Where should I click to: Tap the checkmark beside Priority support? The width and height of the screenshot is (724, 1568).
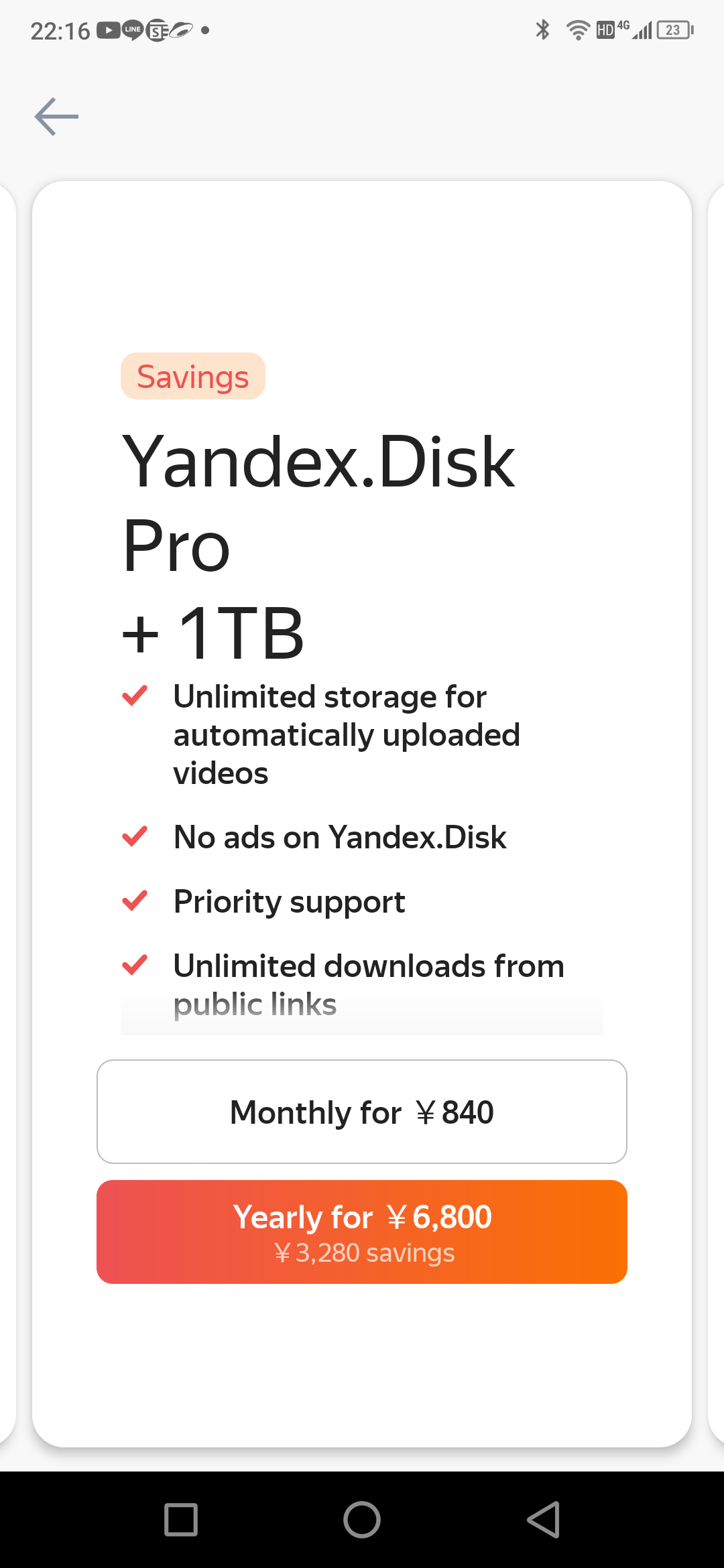click(135, 901)
